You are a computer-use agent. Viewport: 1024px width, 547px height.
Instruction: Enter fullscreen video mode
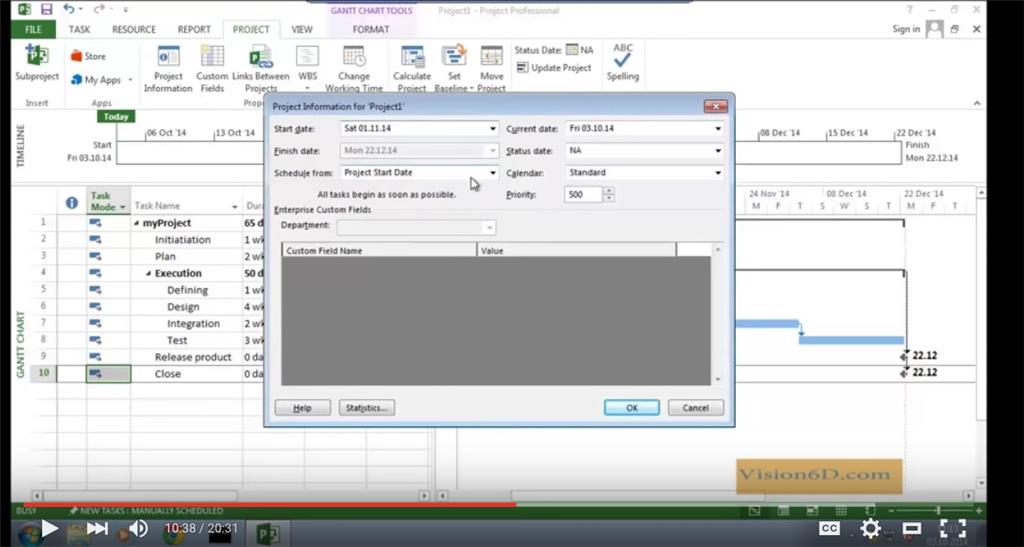952,528
